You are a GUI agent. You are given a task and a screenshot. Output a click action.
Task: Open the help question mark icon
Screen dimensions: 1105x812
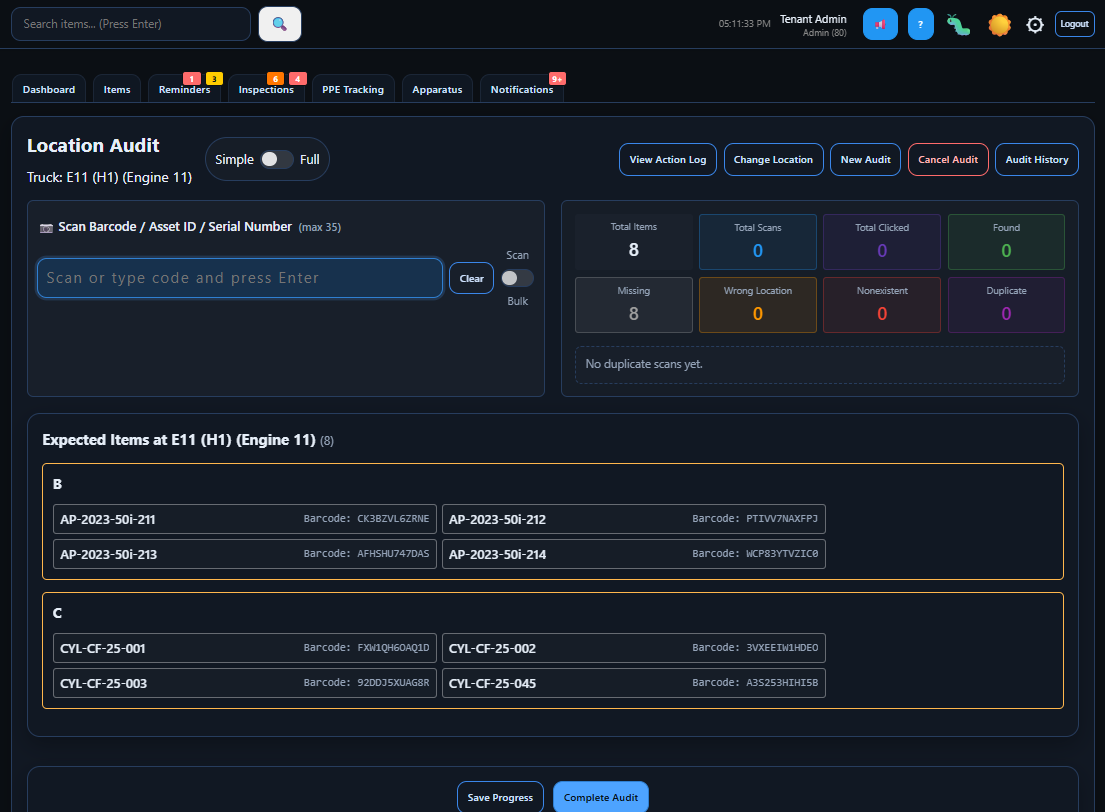(x=920, y=24)
